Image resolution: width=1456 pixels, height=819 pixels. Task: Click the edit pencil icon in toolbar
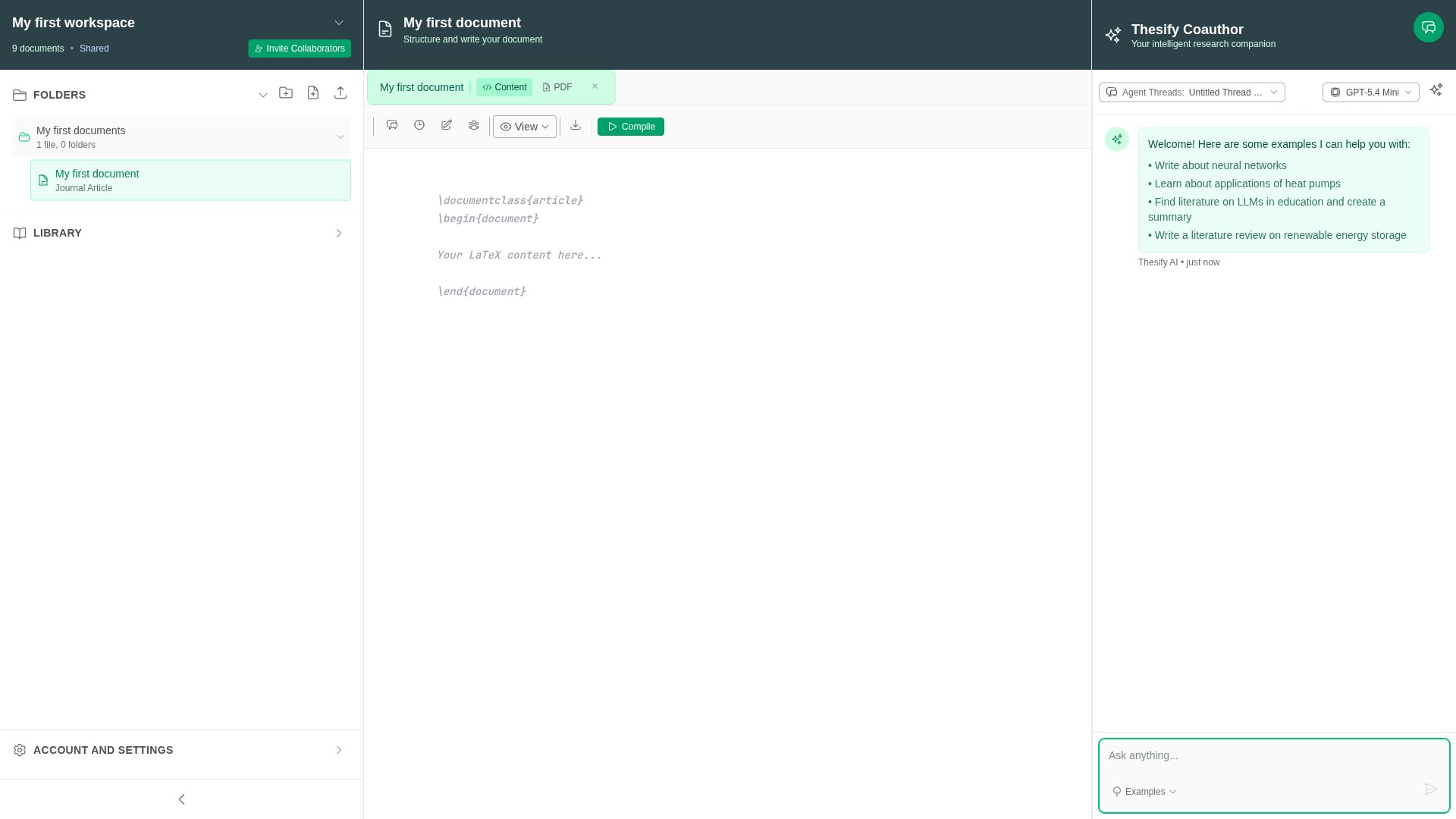pos(447,125)
